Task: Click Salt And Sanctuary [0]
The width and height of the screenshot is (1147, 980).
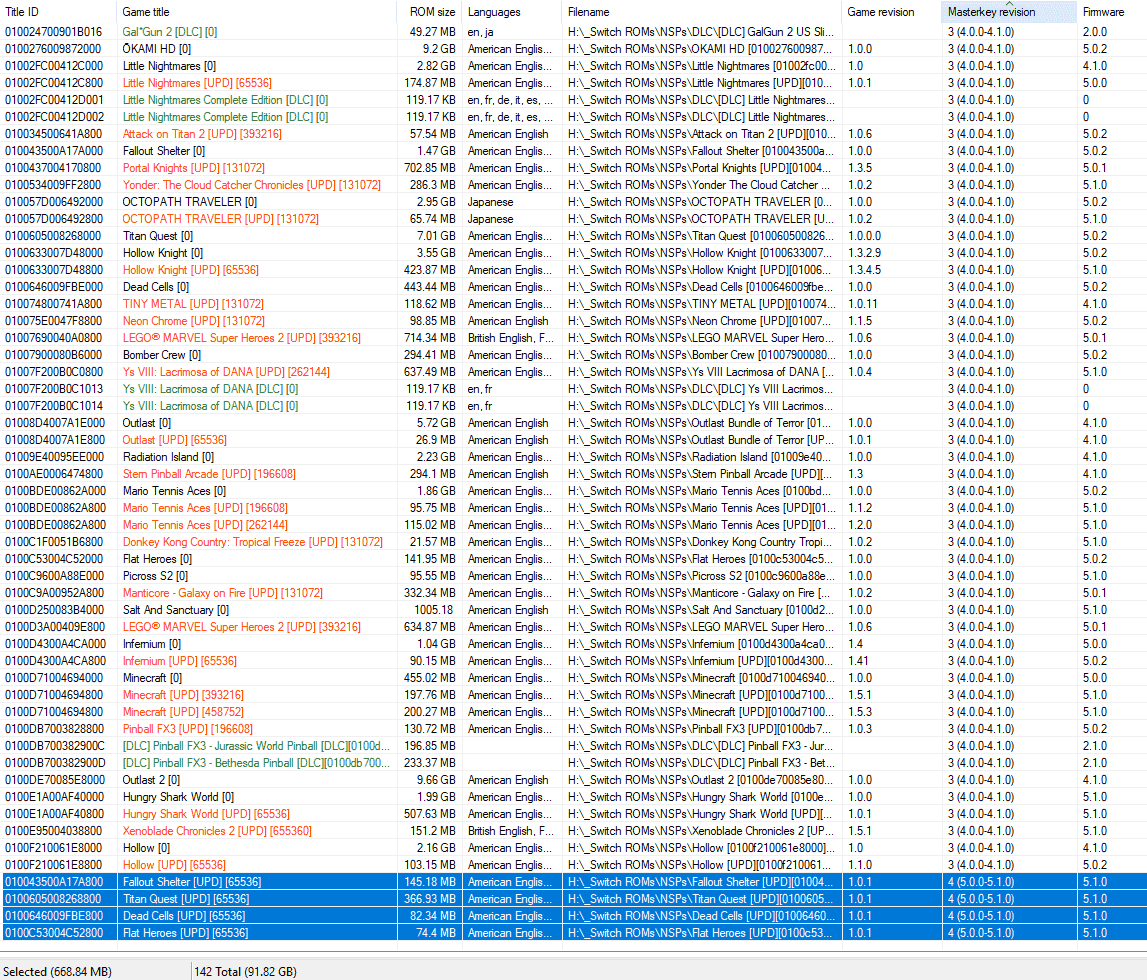Action: coord(176,610)
